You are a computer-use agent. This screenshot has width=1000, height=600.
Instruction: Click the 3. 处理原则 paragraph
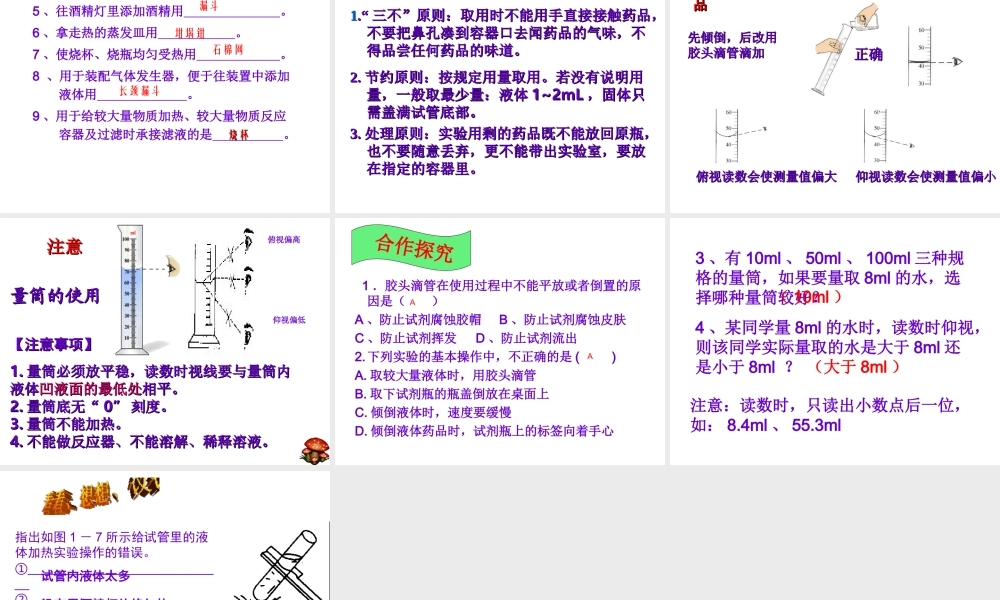[x=500, y=151]
